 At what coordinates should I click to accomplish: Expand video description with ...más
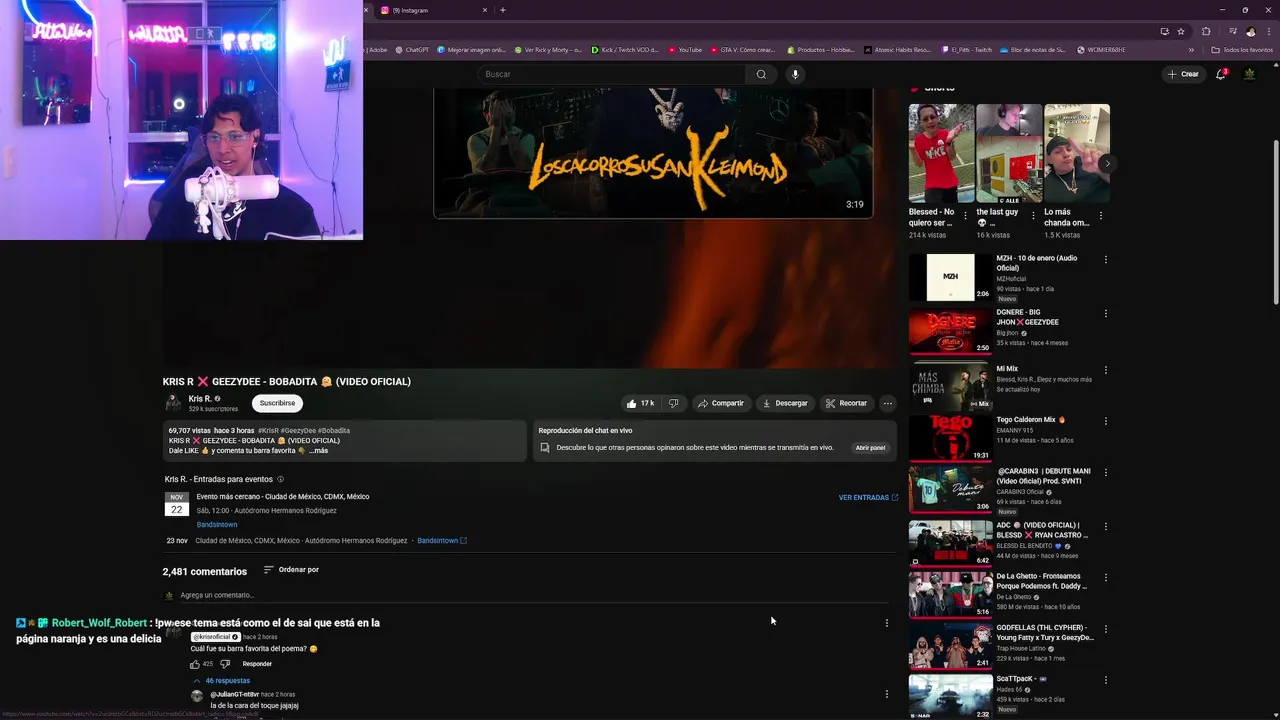pyautogui.click(x=318, y=451)
